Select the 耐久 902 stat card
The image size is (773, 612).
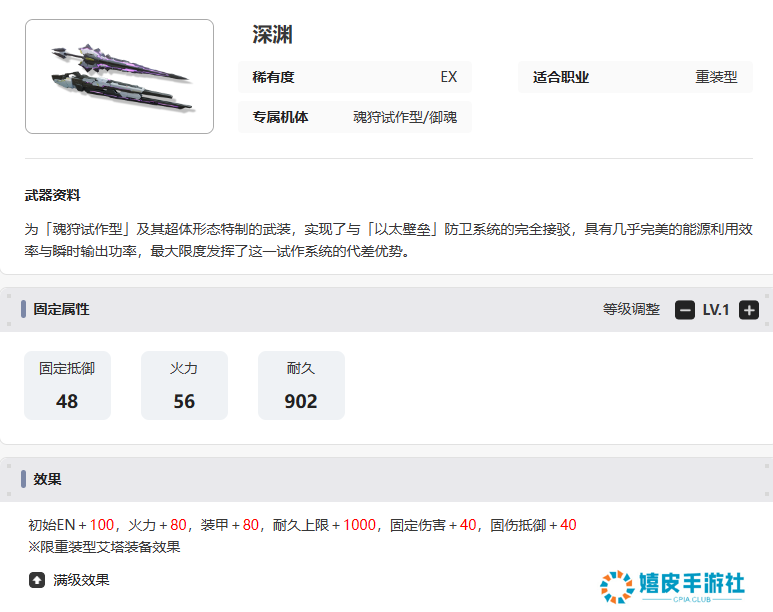(301, 385)
